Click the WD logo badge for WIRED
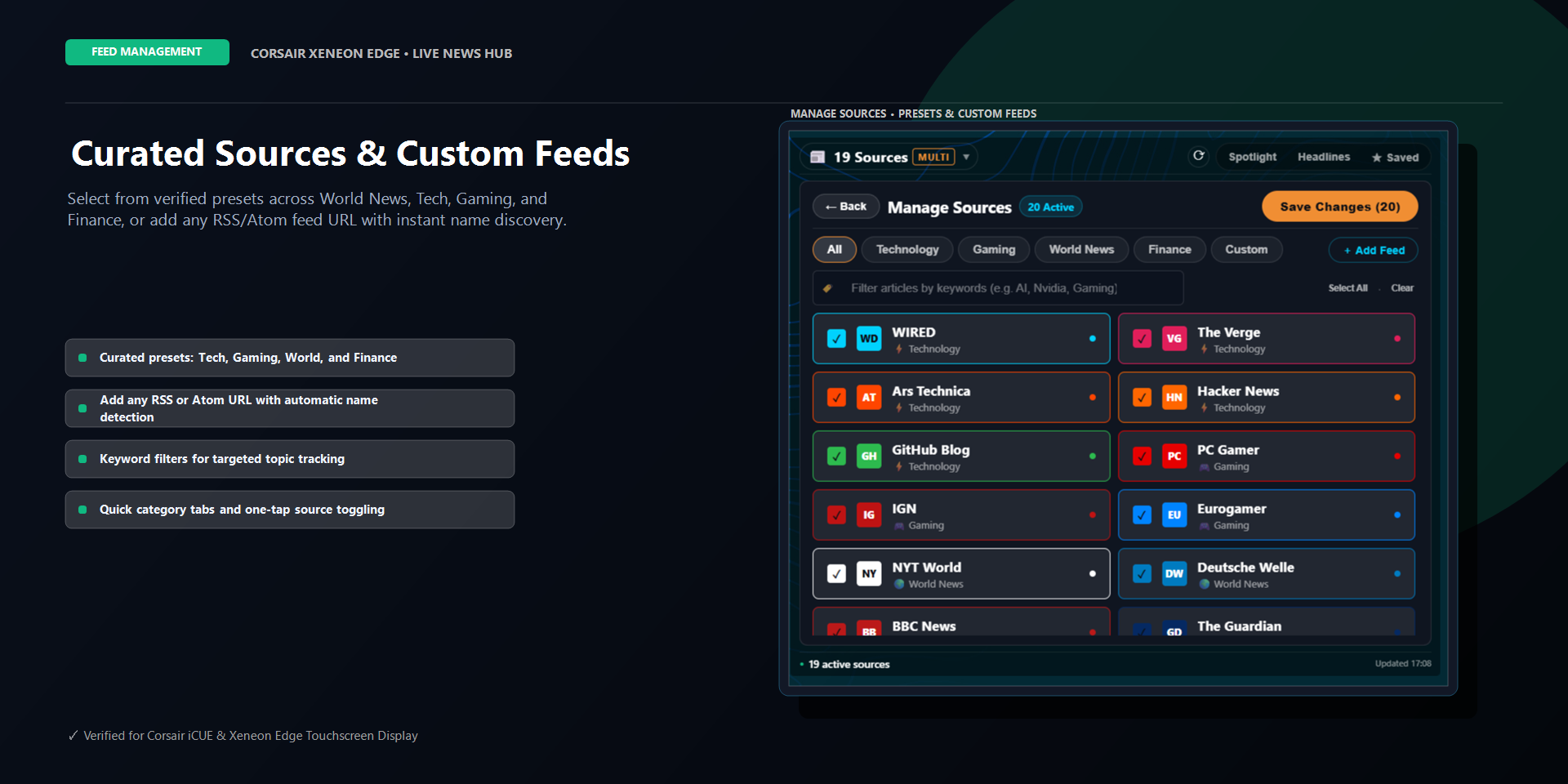Screen dimensions: 1568x784 869,338
